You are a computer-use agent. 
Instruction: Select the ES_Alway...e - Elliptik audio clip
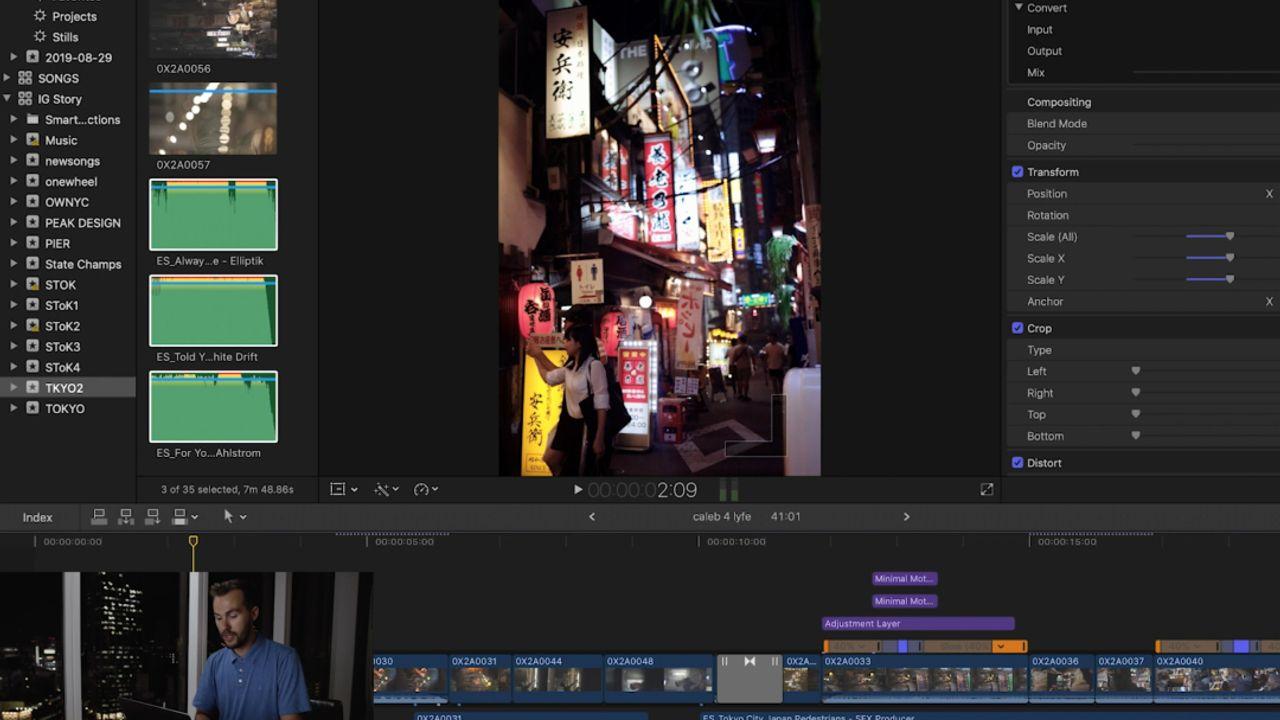pos(213,214)
